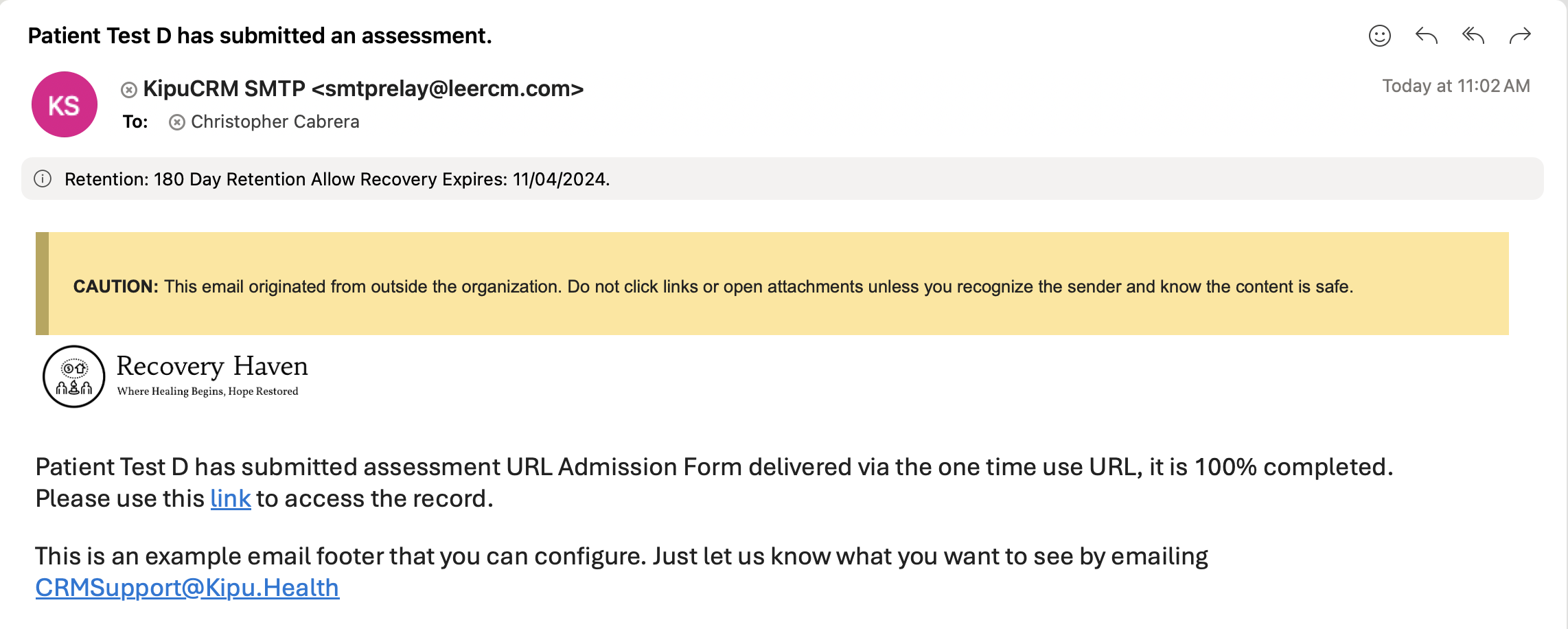Click the emoji reaction smiley icon

1379,36
